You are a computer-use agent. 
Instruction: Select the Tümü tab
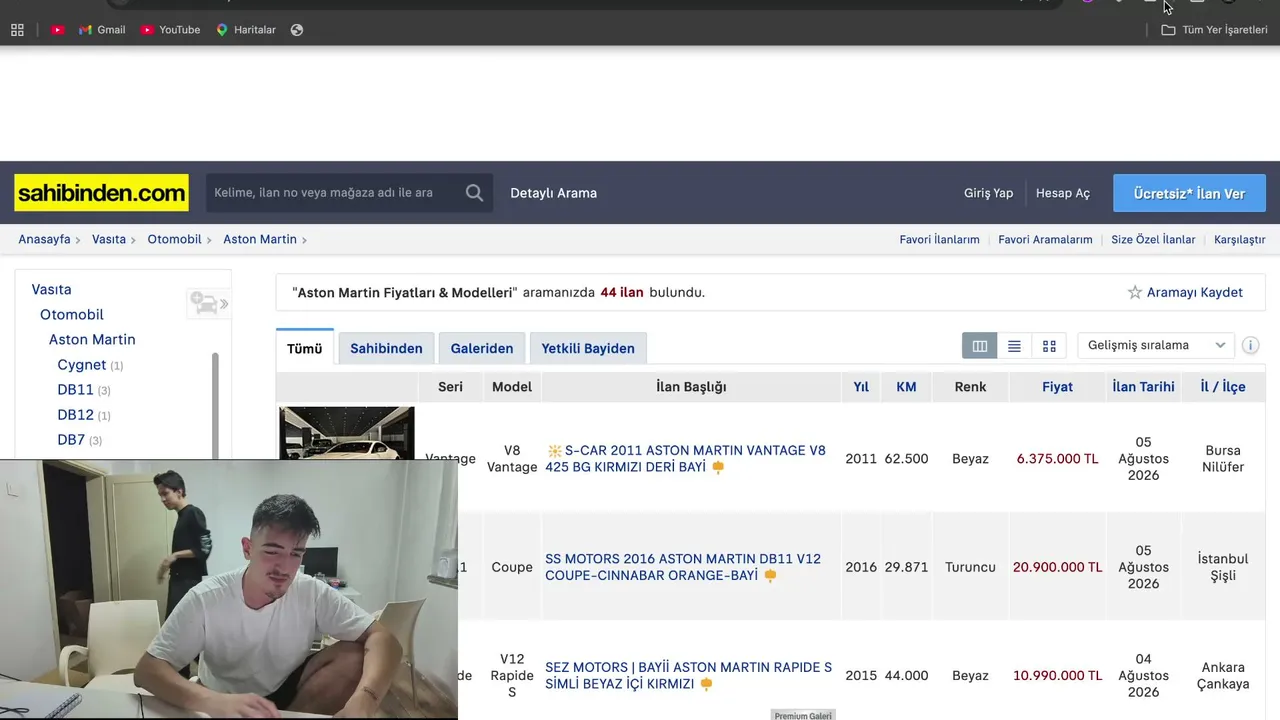[x=305, y=348]
